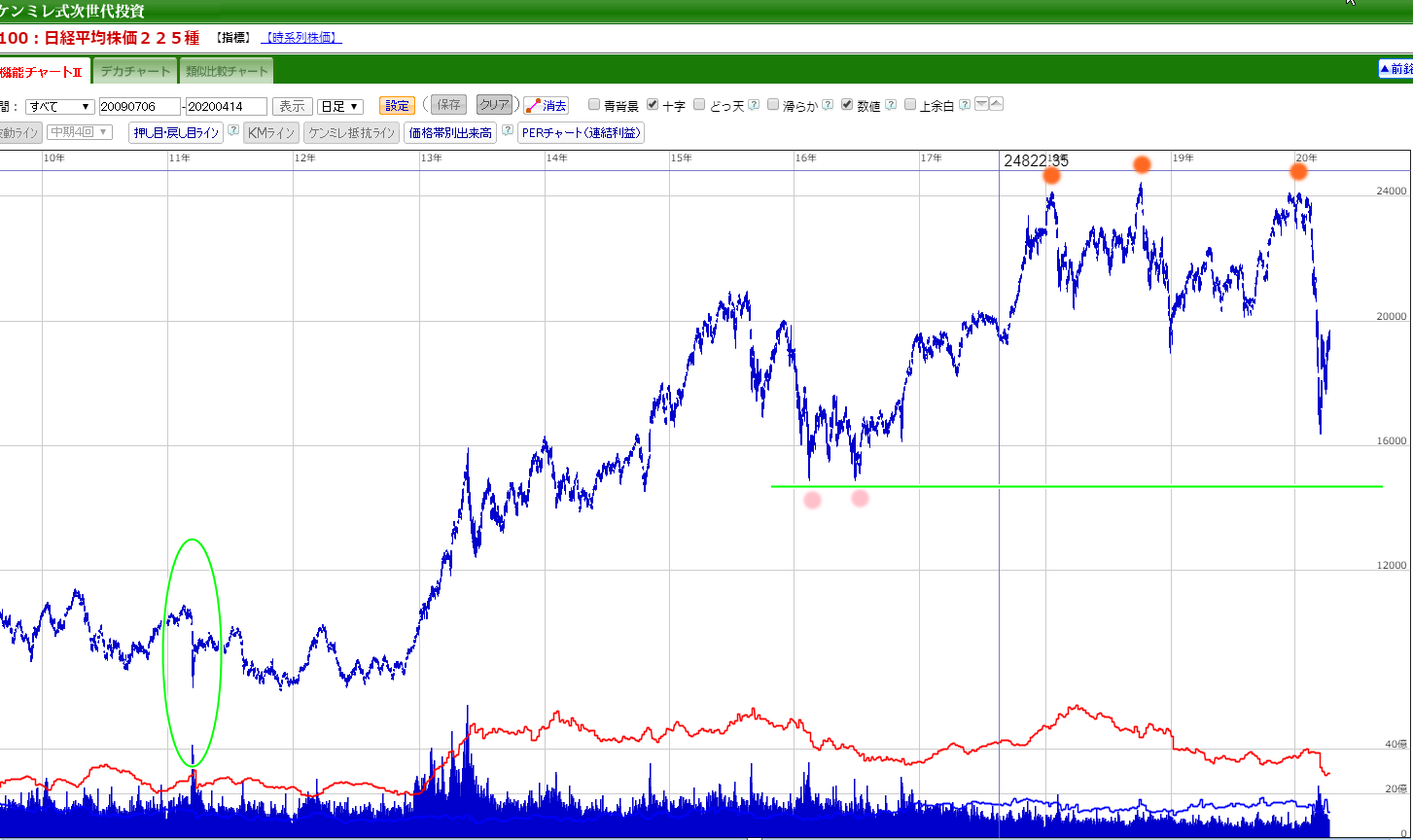The height and width of the screenshot is (840, 1413).
Task: Open the すべて period dropdown
Action: (59, 107)
